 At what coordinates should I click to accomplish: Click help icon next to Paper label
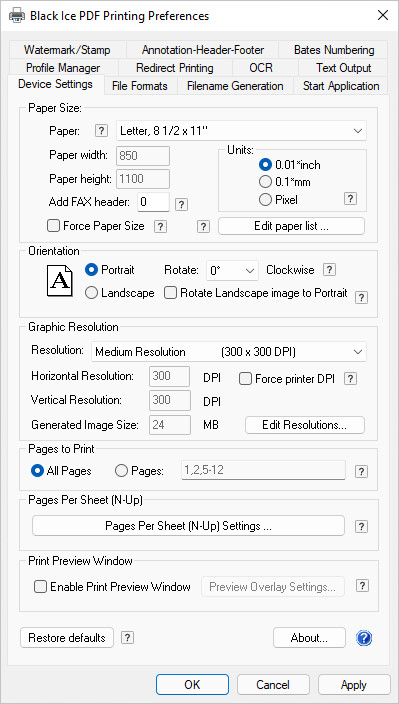[x=102, y=131]
